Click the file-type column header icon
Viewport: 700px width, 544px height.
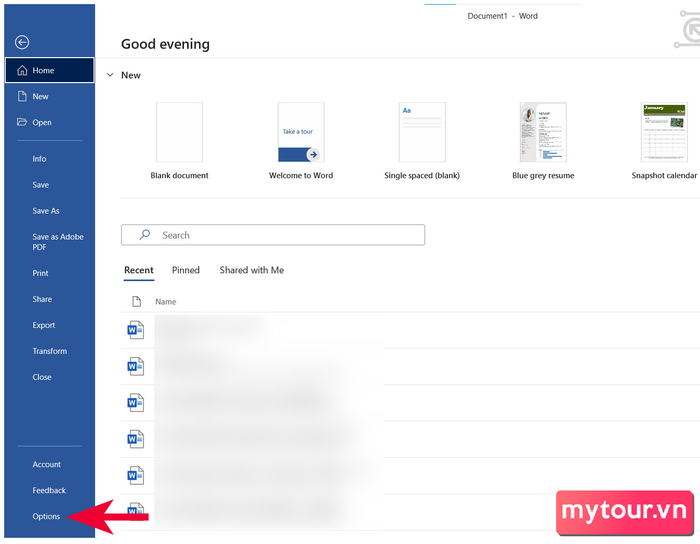pos(137,302)
